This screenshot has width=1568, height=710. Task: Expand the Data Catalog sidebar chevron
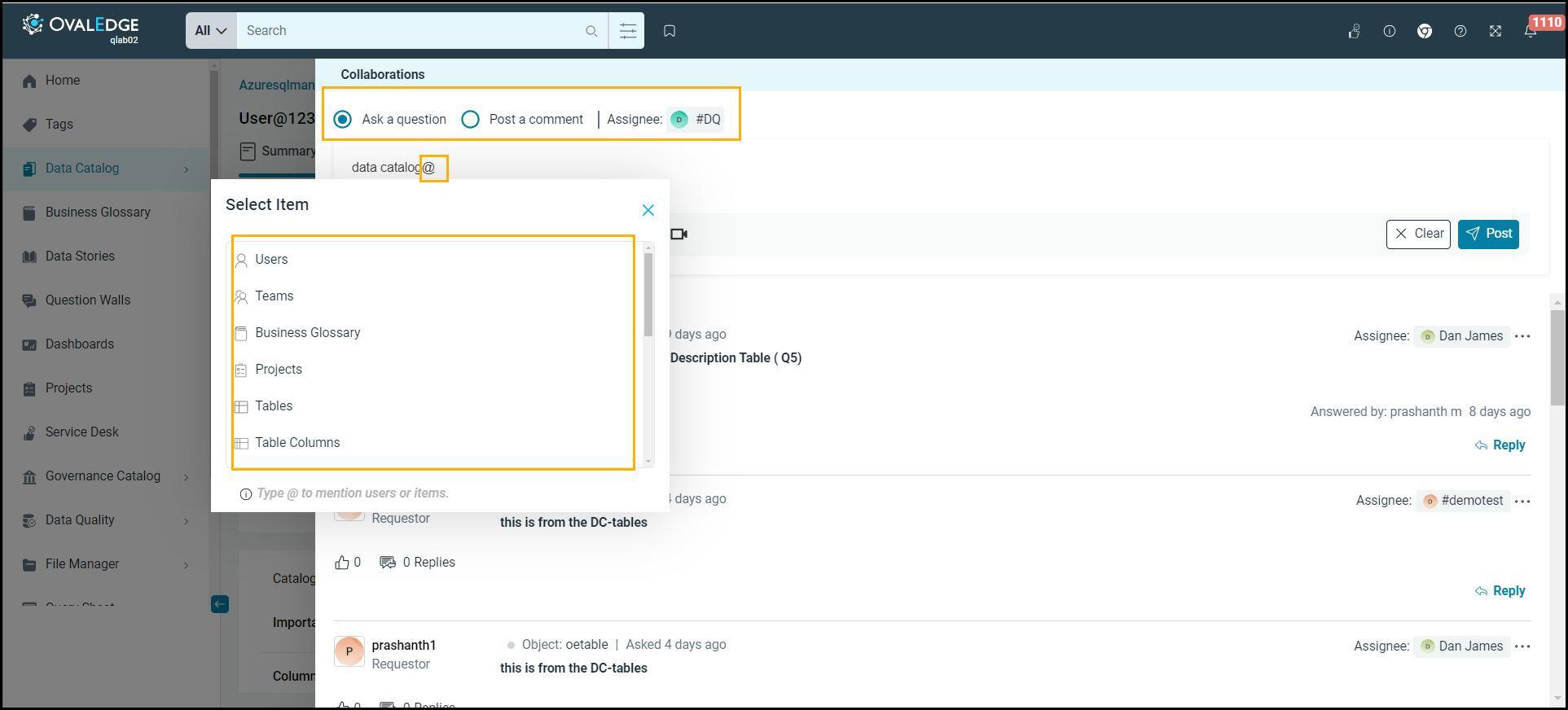click(187, 169)
